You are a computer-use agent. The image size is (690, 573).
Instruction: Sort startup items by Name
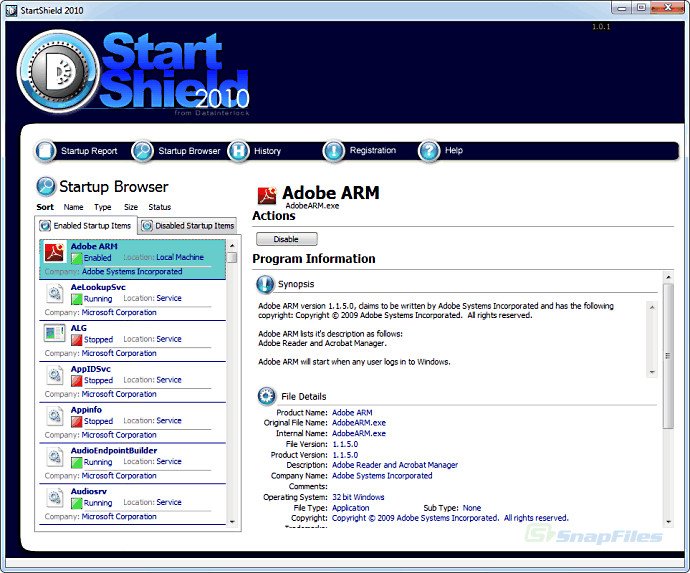[x=73, y=207]
